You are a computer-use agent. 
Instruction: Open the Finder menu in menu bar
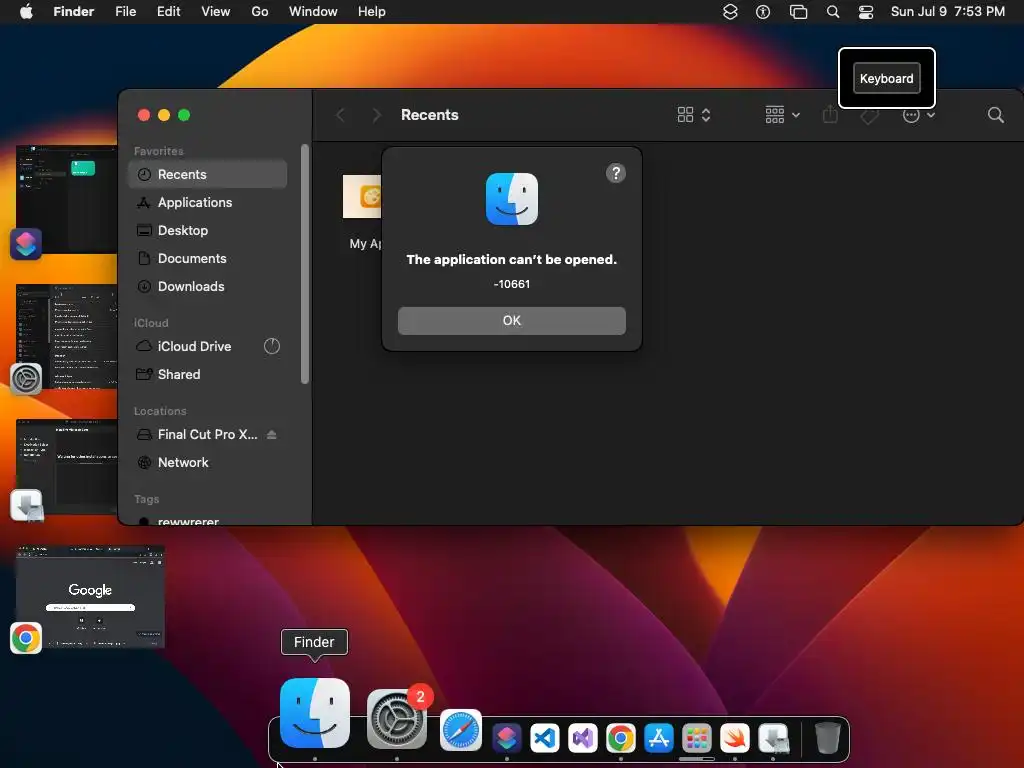tap(73, 11)
